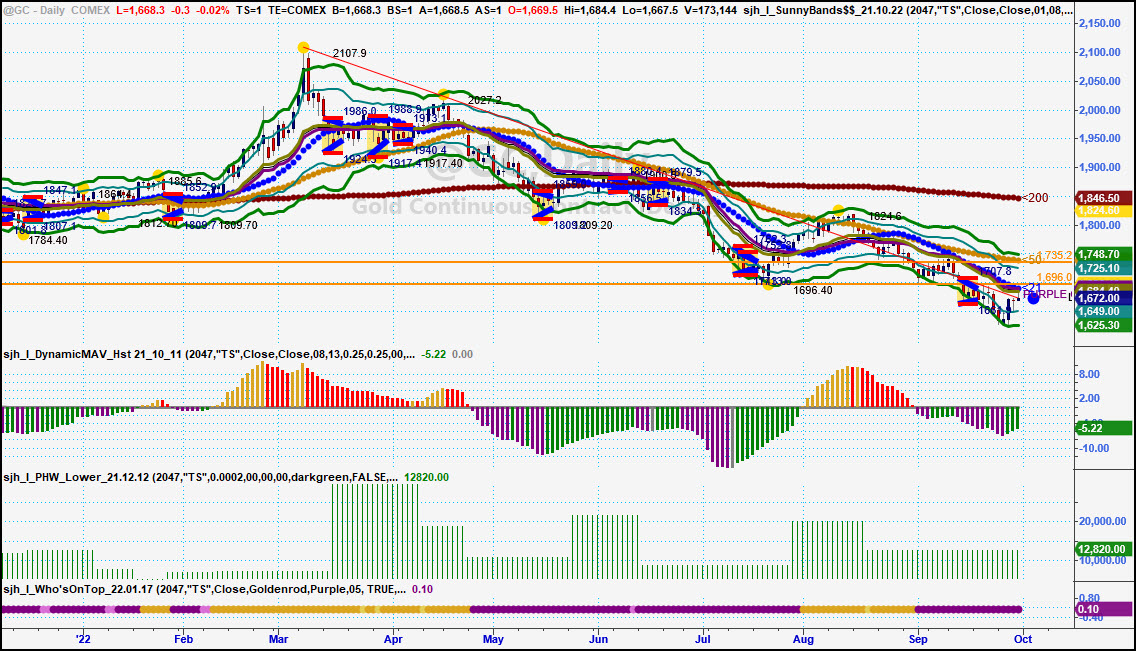Click the 1,900.00 price axis label
Viewport: 1136px width, 651px height.
pos(1099,167)
